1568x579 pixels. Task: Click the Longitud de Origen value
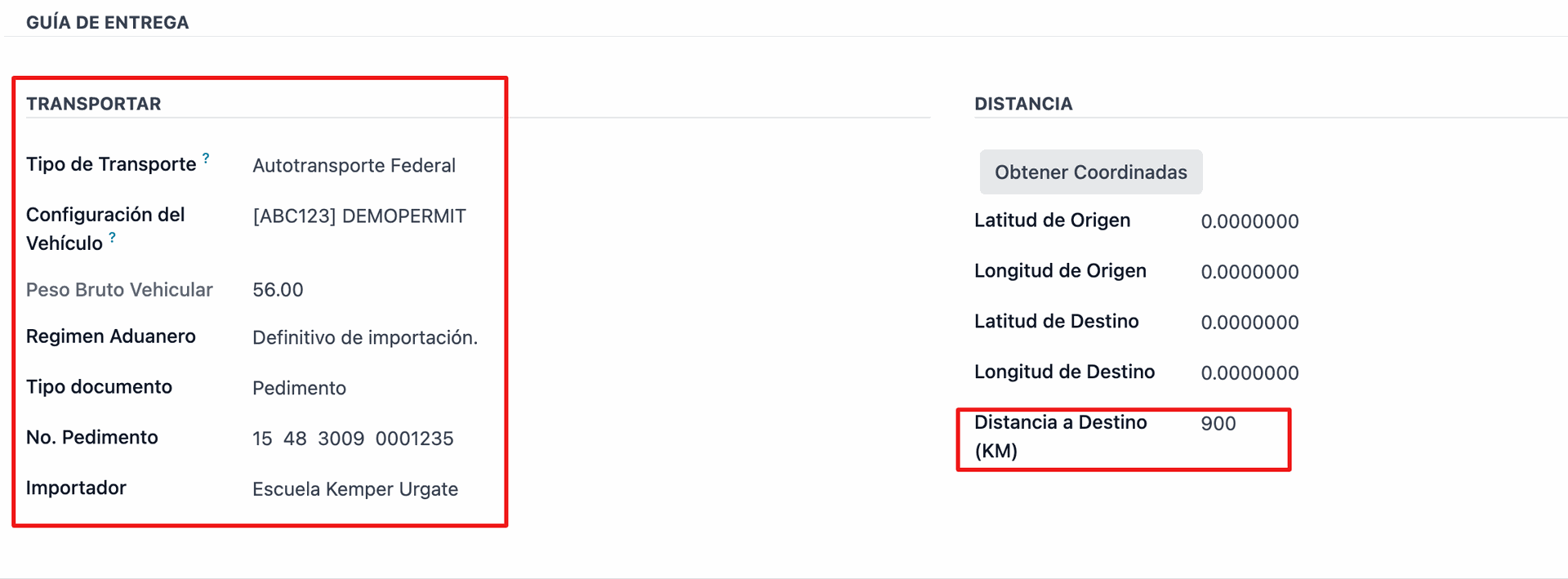pos(1249,273)
